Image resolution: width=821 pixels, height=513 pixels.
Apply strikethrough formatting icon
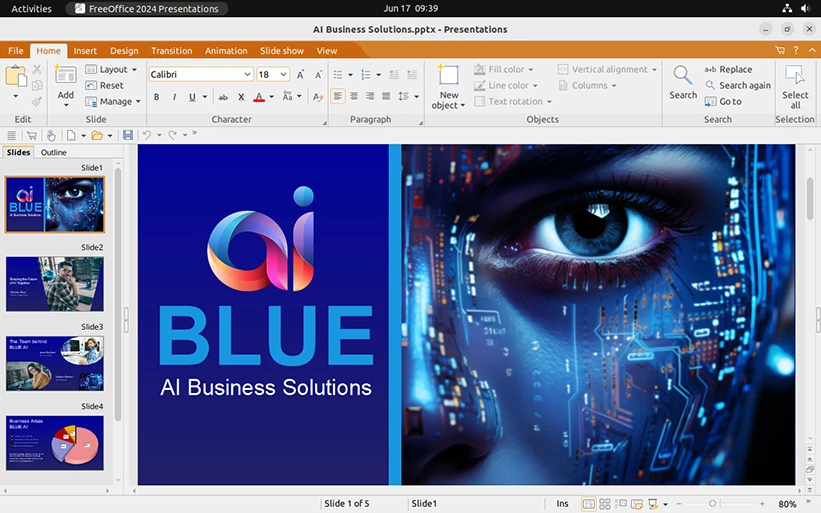tap(222, 97)
